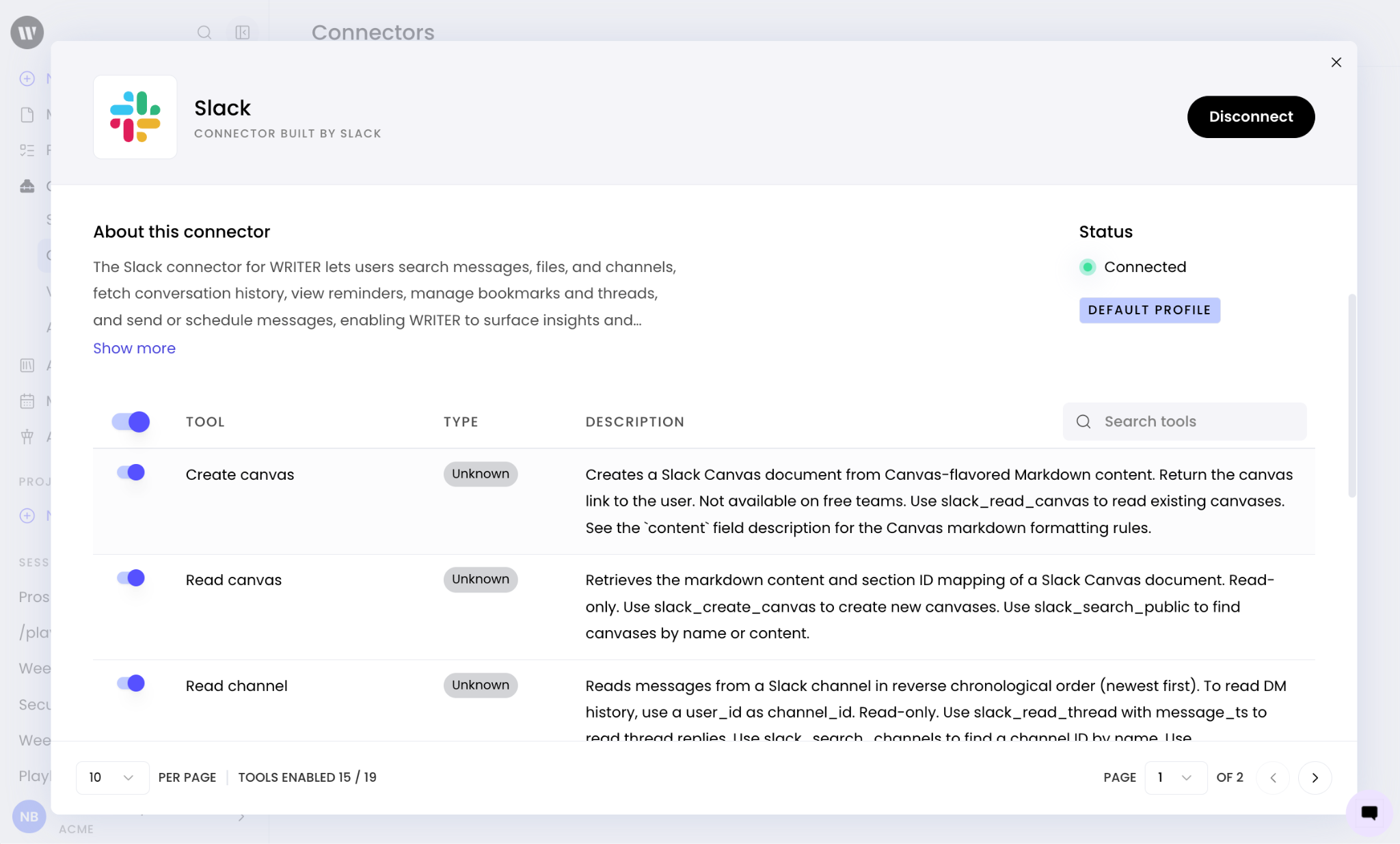Select the Create canvas tool name
Image resolution: width=1400 pixels, height=844 pixels.
[240, 475]
